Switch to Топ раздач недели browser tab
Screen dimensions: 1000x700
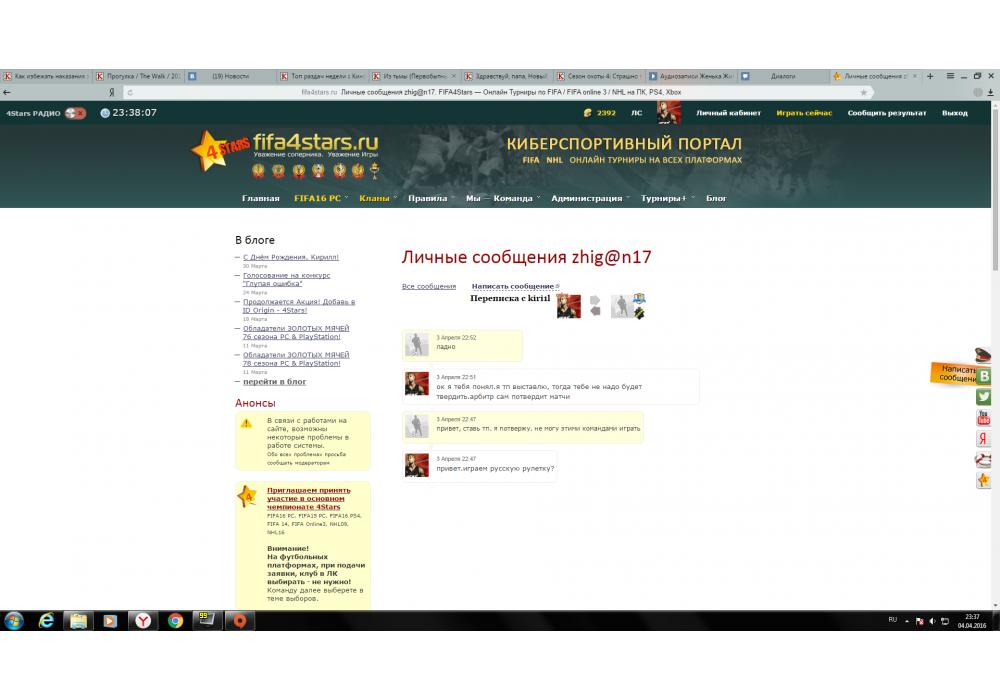pos(322,76)
